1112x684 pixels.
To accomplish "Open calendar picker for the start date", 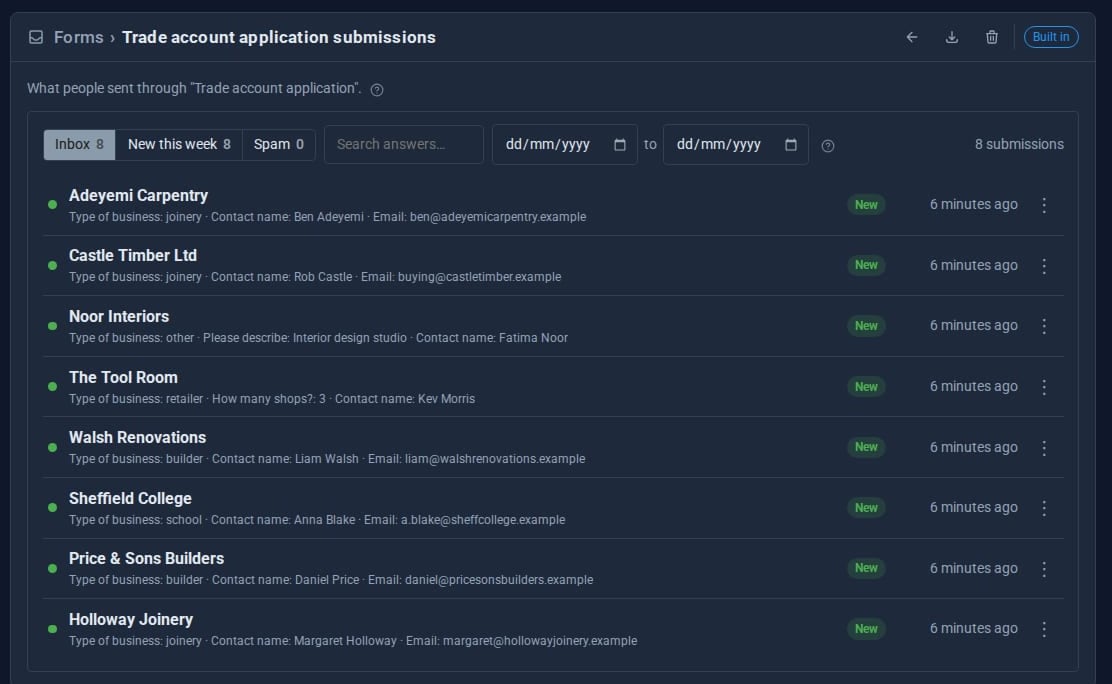I will [620, 145].
